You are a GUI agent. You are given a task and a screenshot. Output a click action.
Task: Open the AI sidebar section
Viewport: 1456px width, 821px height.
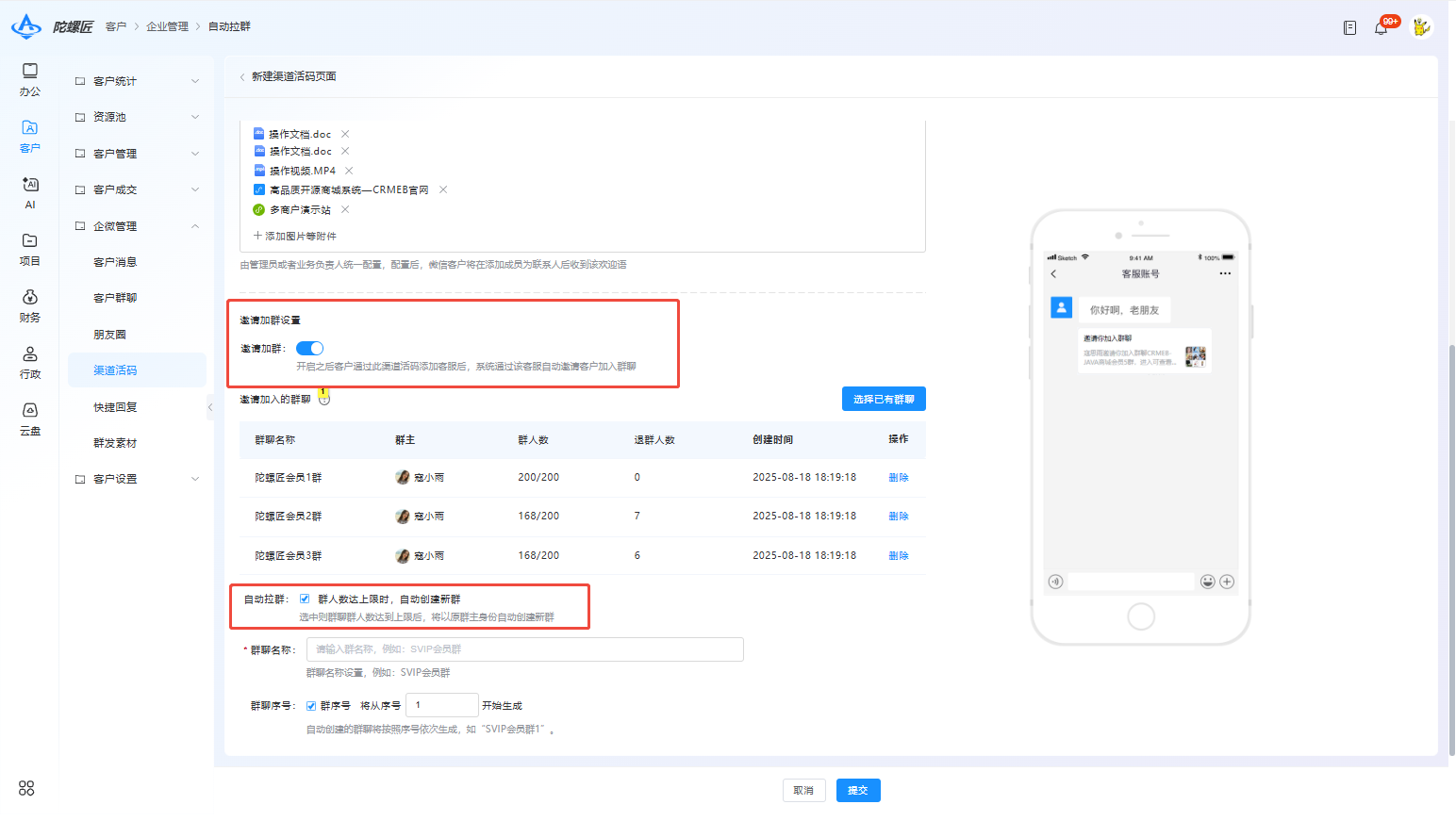coord(30,192)
